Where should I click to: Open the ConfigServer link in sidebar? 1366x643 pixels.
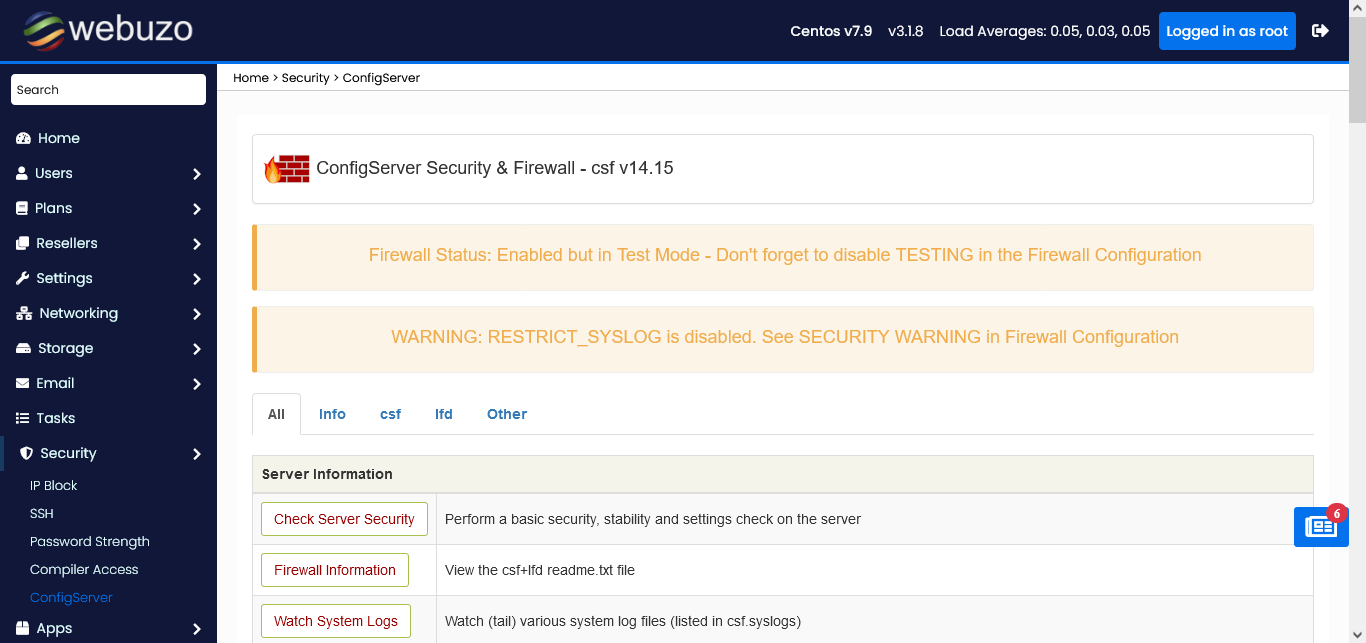(71, 597)
